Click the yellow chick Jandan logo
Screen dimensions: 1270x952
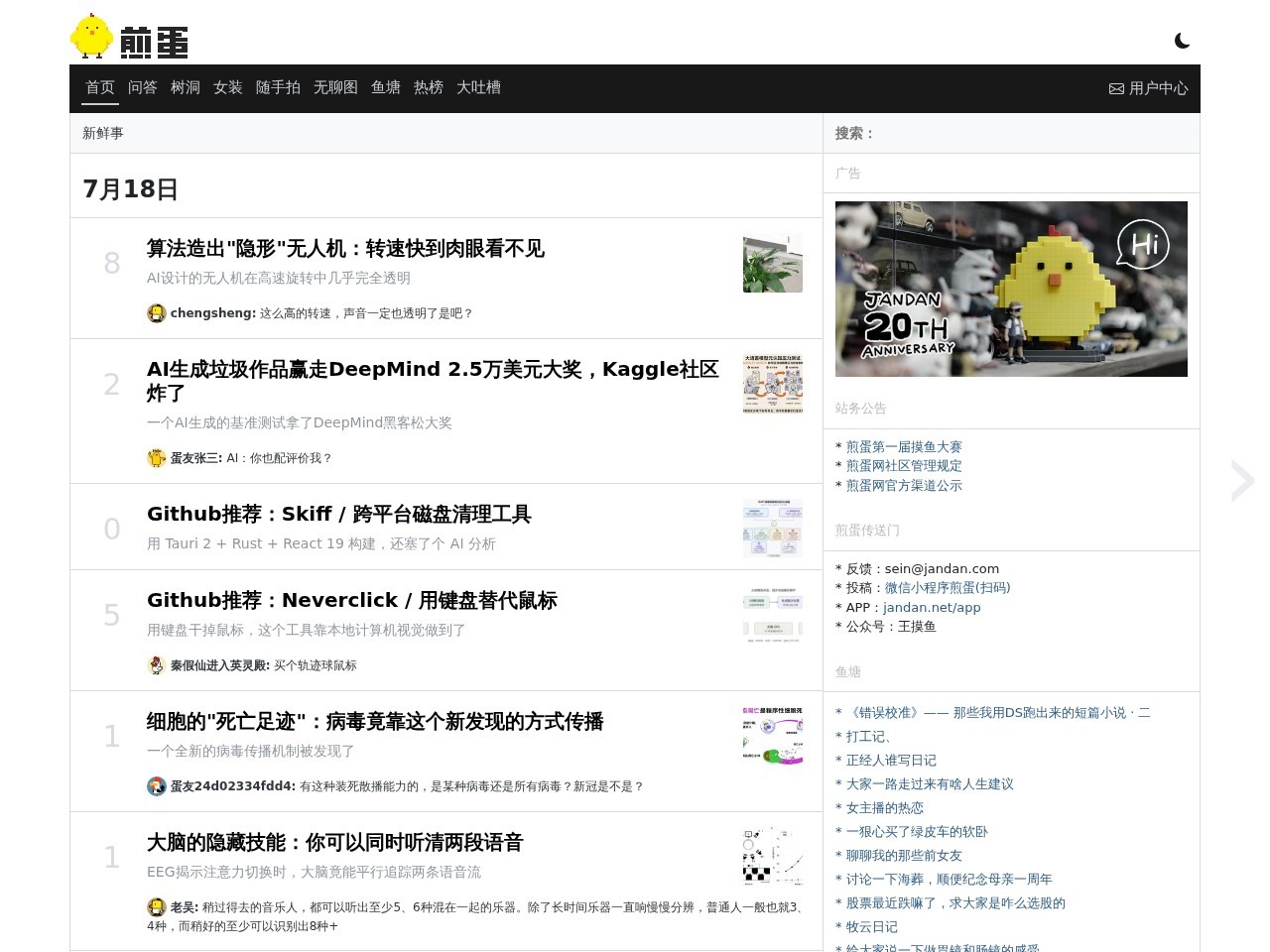pyautogui.click(x=129, y=37)
